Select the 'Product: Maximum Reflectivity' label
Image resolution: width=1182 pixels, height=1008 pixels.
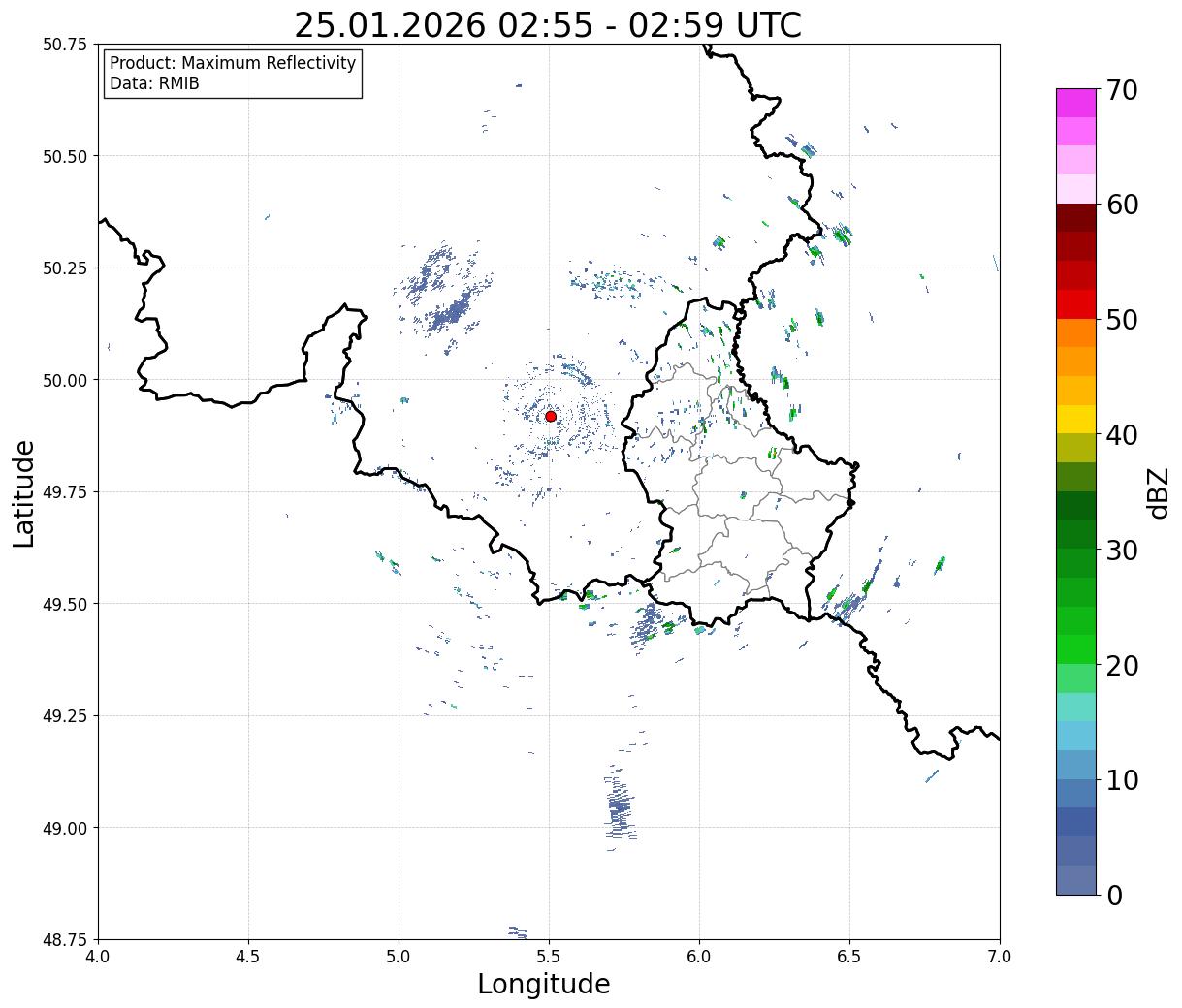233,63
